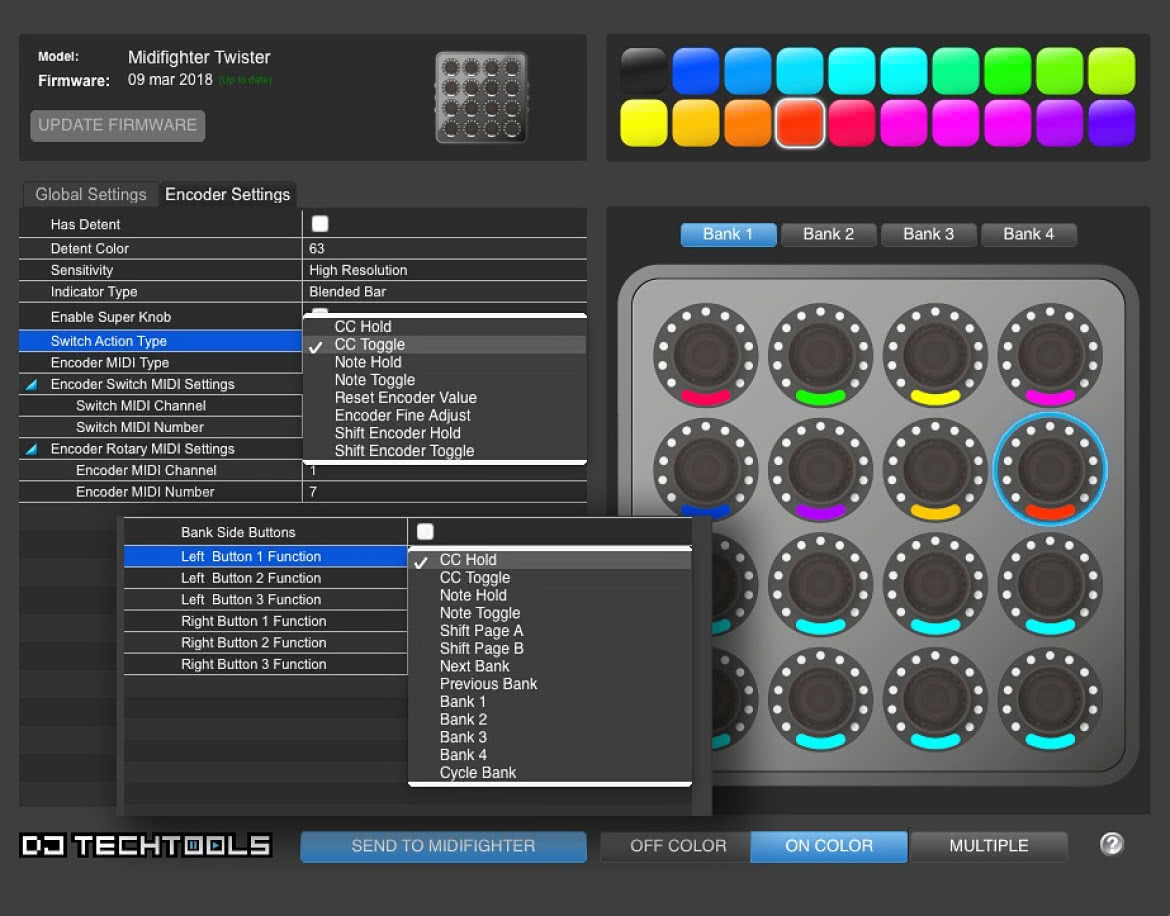
Task: Switch to the Encoder Settings tab
Action: [x=228, y=195]
